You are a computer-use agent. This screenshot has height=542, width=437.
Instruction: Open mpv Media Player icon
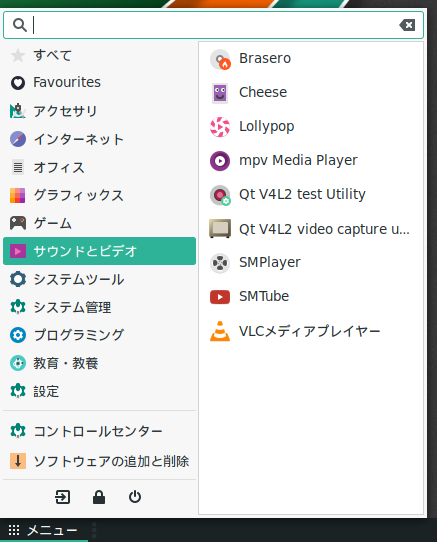pyautogui.click(x=220, y=161)
